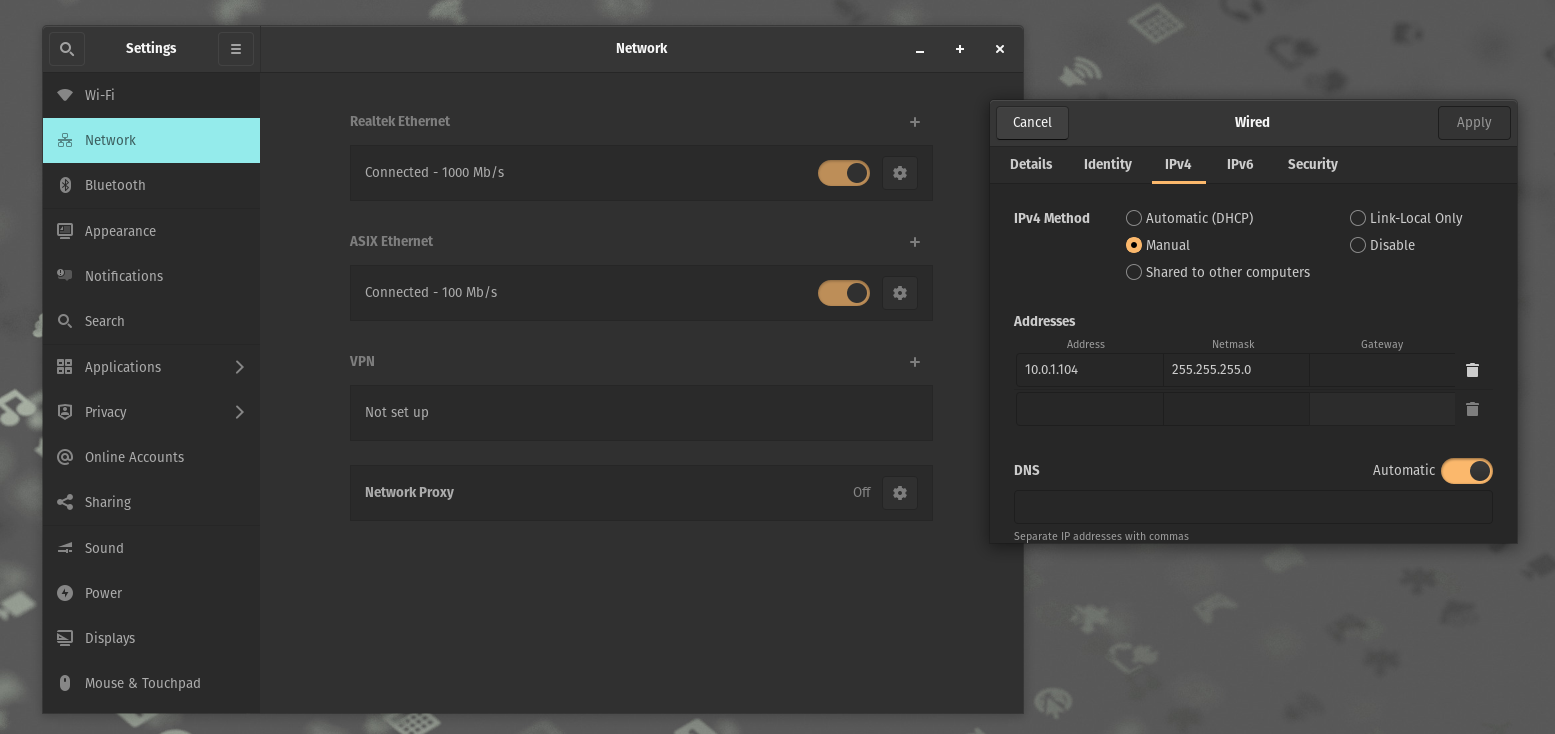The image size is (1555, 734).
Task: Select the Manual IPv4 method
Action: (1158, 245)
